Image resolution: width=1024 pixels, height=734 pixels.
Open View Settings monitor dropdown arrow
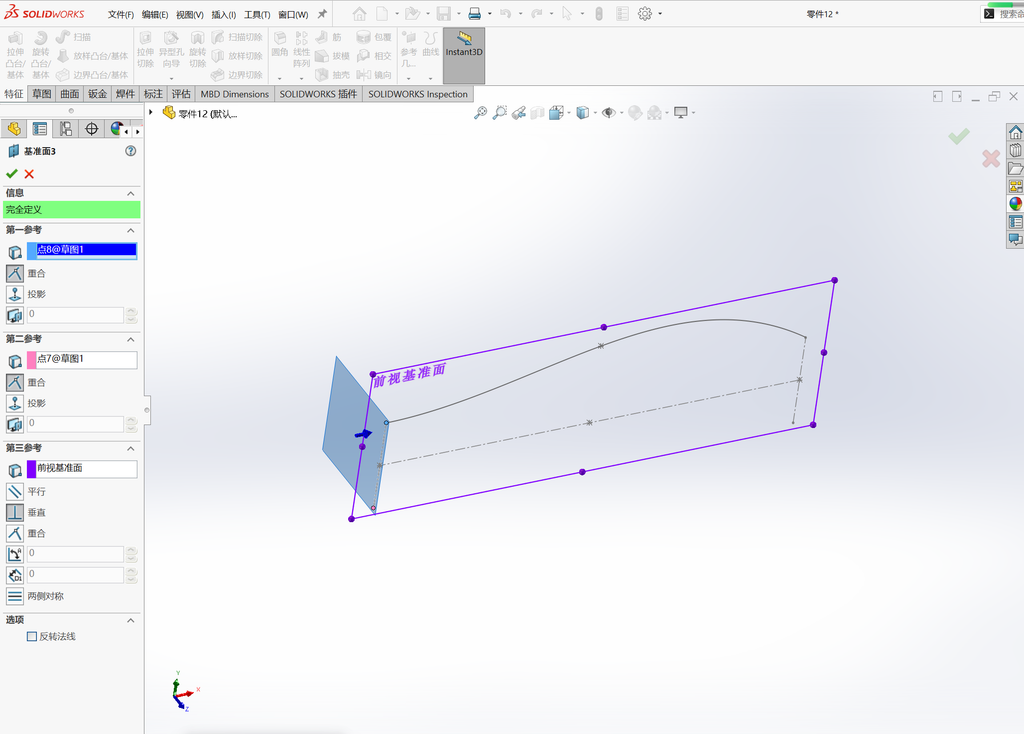[x=694, y=113]
